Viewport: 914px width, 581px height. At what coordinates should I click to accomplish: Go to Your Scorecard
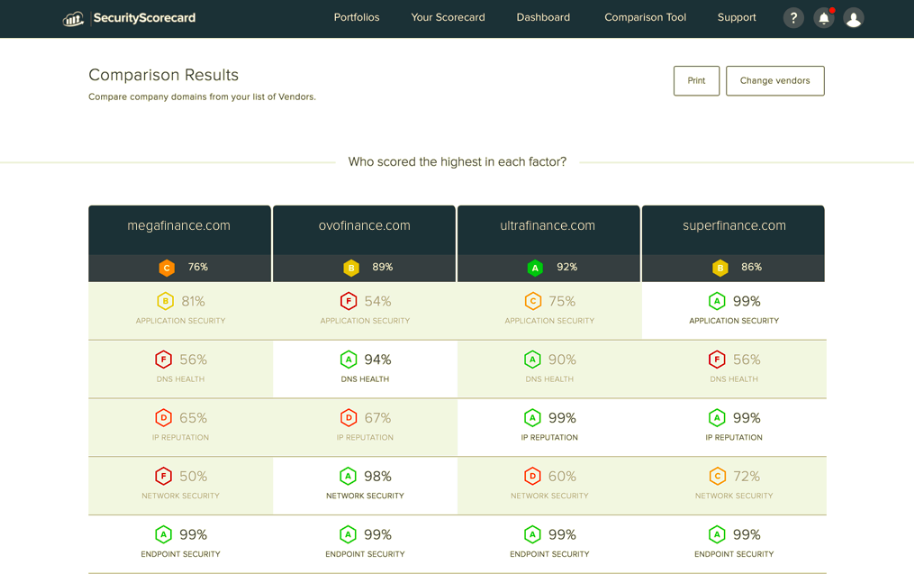(x=448, y=17)
